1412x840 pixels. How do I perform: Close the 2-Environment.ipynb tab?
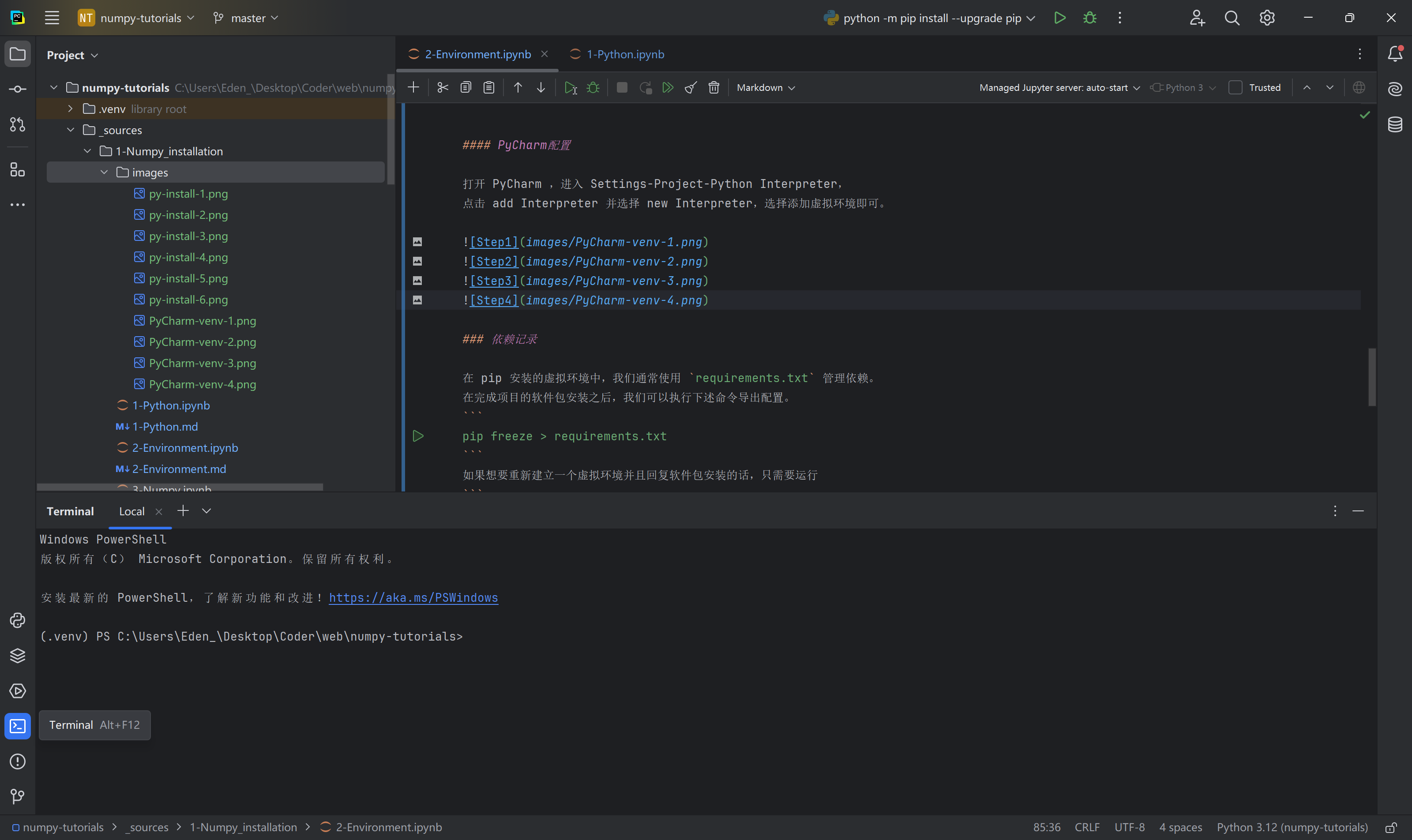545,54
